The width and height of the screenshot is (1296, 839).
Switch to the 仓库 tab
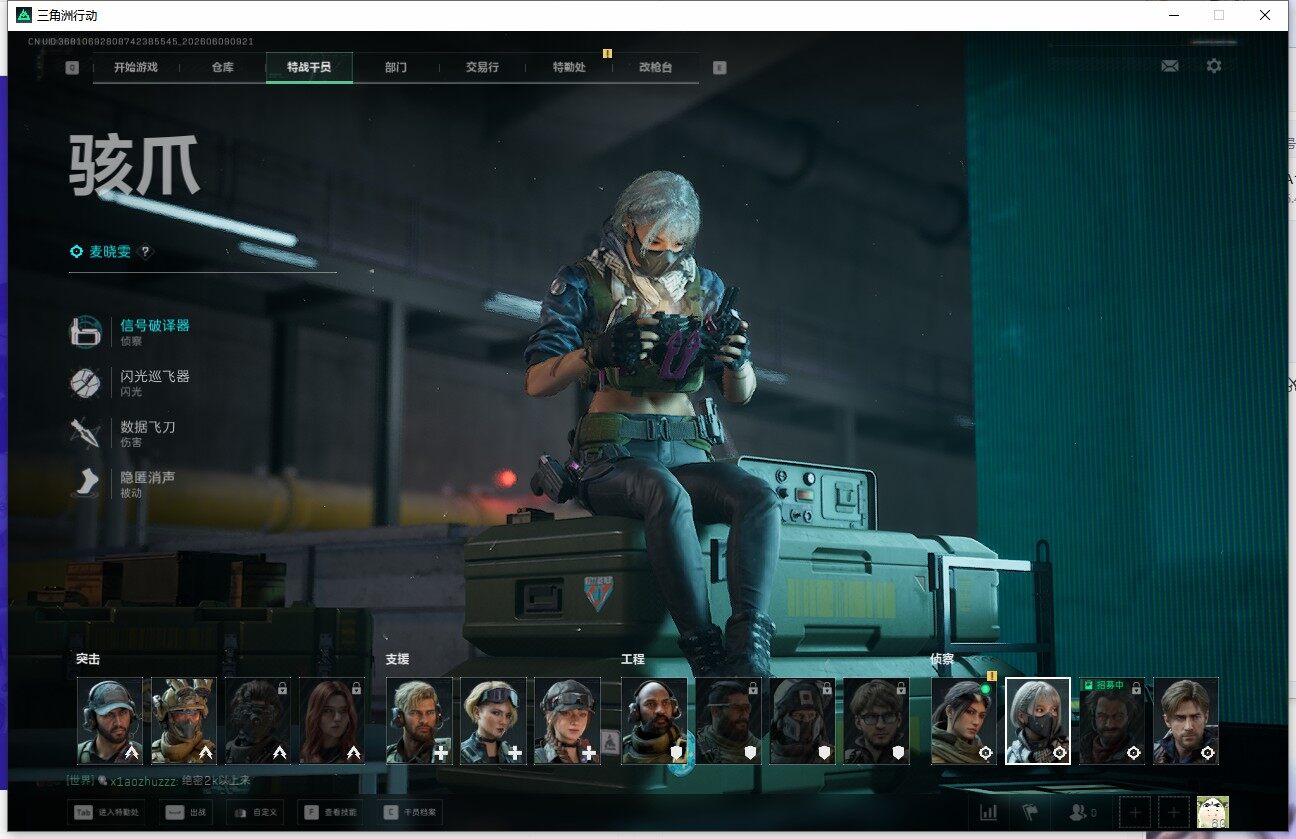pyautogui.click(x=222, y=68)
